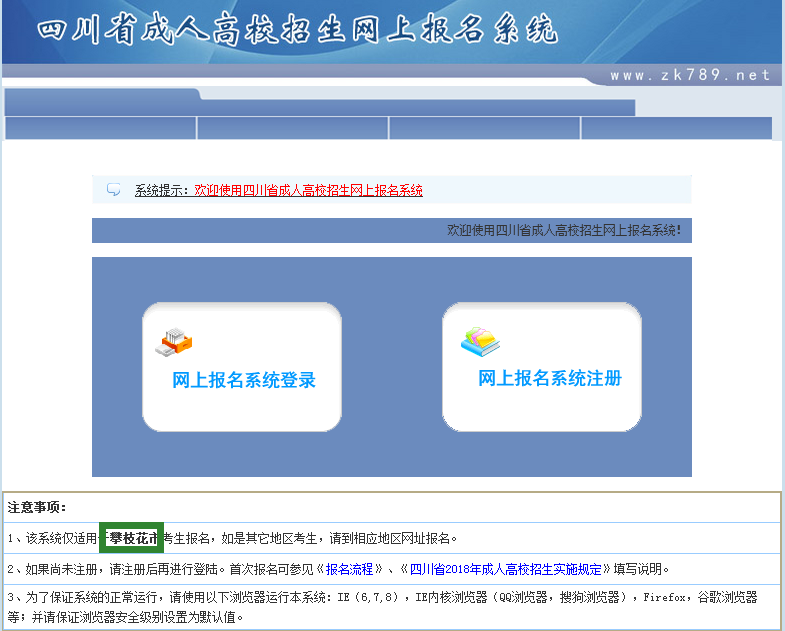Click note 3 about supported browsers
This screenshot has width=785, height=631.
tap(382, 607)
